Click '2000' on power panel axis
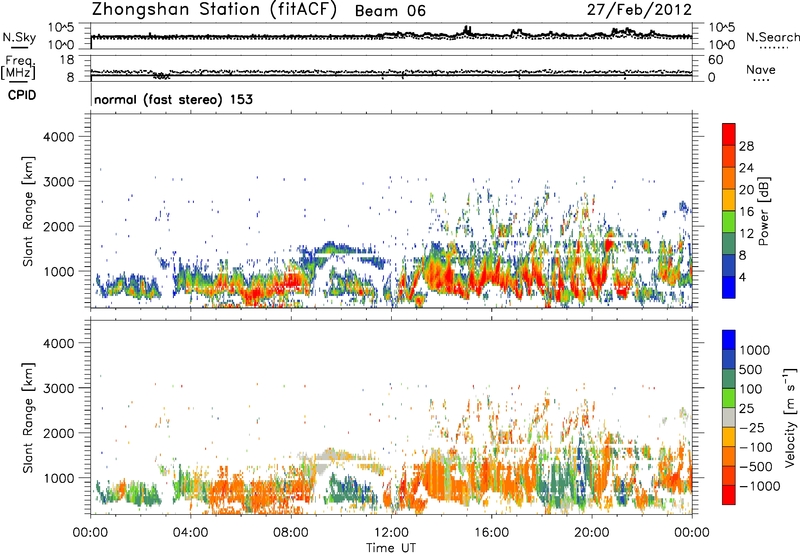The height and width of the screenshot is (554, 800). (x=58, y=226)
